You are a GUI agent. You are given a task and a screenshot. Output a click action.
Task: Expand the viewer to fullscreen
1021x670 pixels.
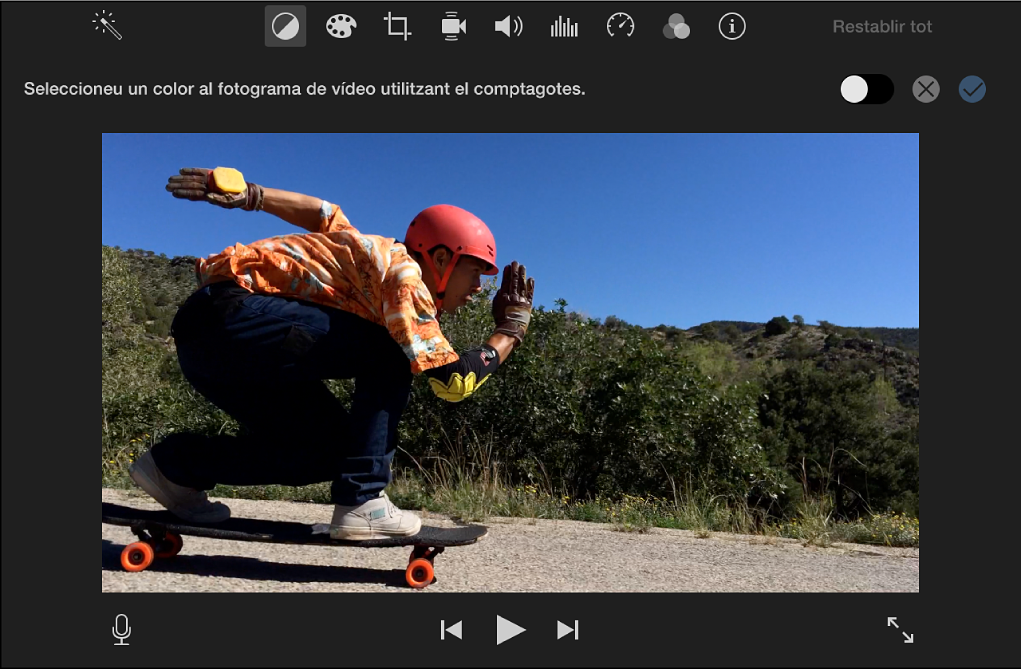coord(899,630)
